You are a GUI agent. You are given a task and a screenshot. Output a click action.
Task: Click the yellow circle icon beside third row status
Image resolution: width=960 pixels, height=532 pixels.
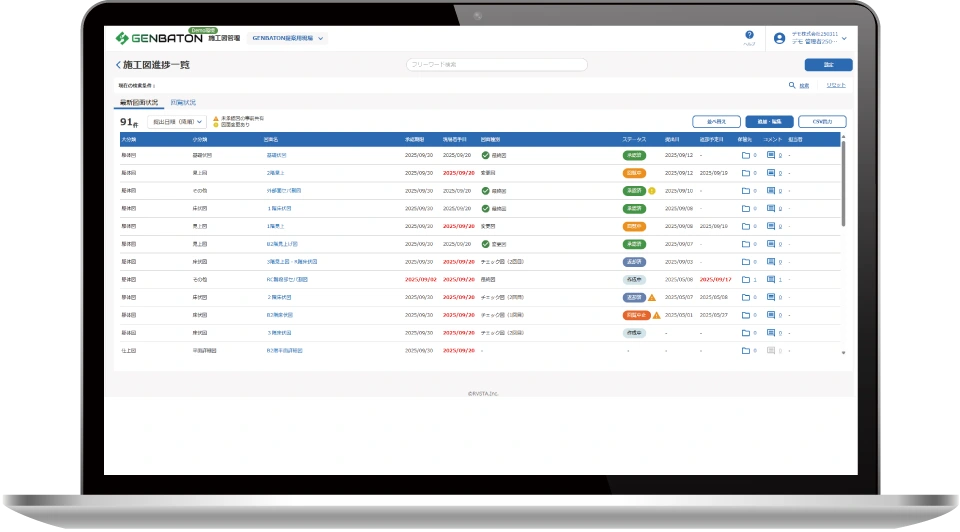651,191
